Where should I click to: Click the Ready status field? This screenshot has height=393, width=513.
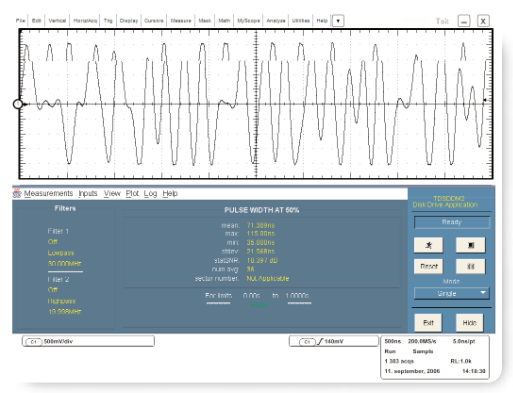[x=452, y=222]
